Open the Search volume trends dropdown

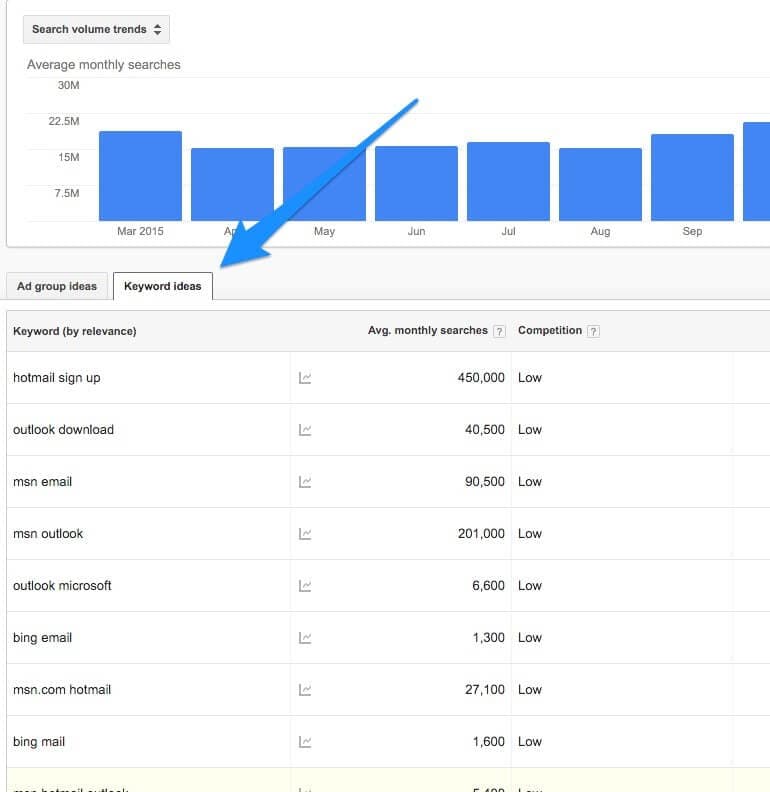(x=96, y=29)
